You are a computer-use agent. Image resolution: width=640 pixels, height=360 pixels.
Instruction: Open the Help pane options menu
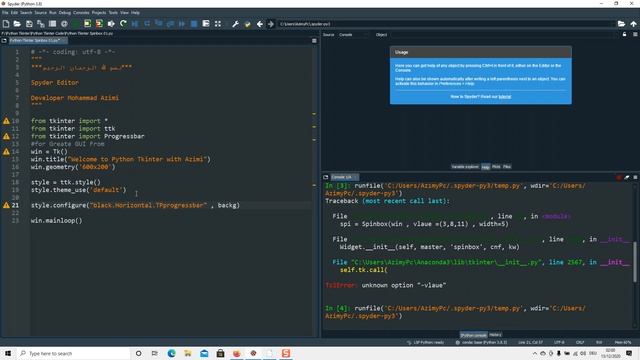click(x=635, y=35)
